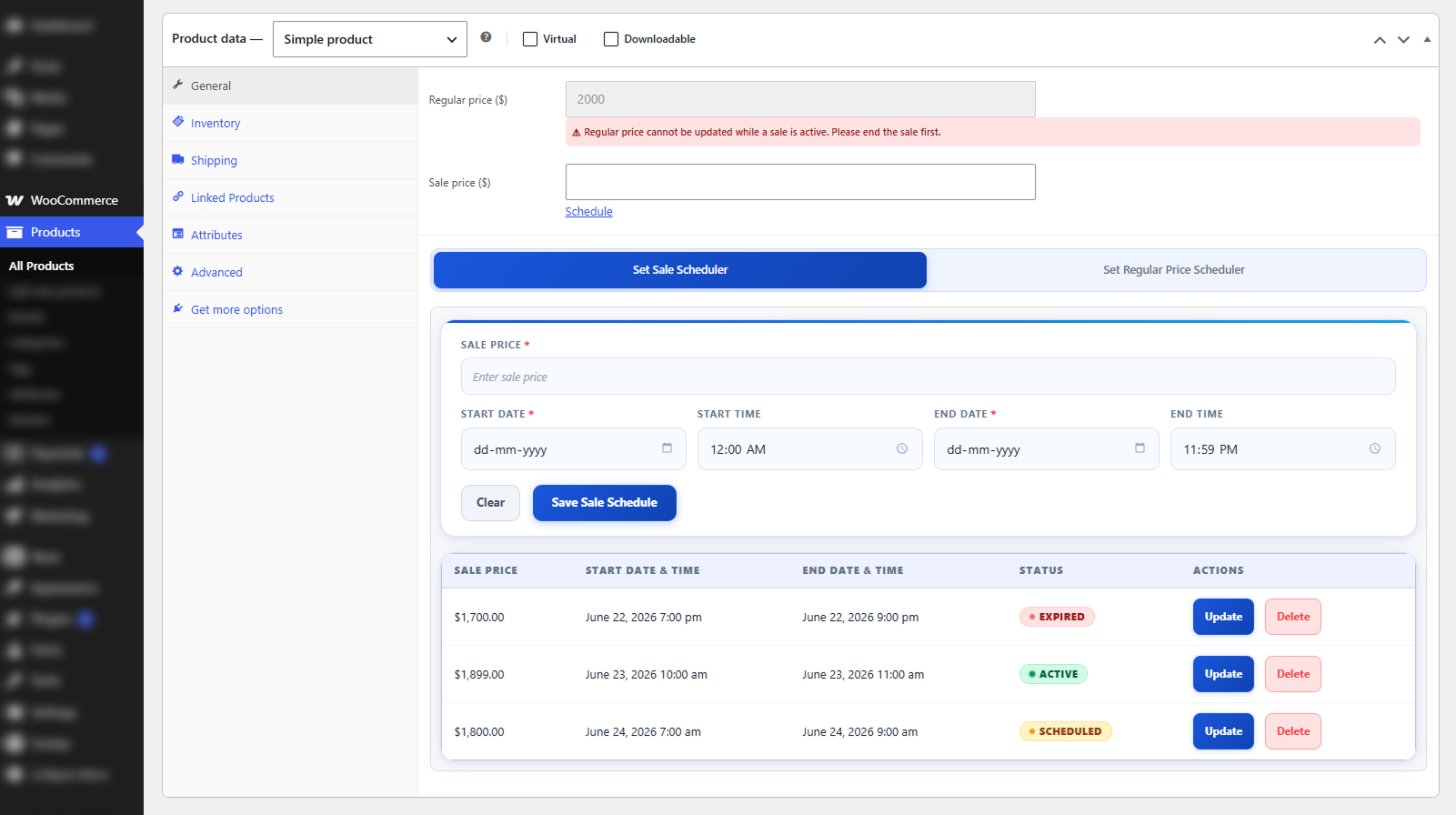
Task: Enable the Downloadable checkbox
Action: (x=611, y=39)
